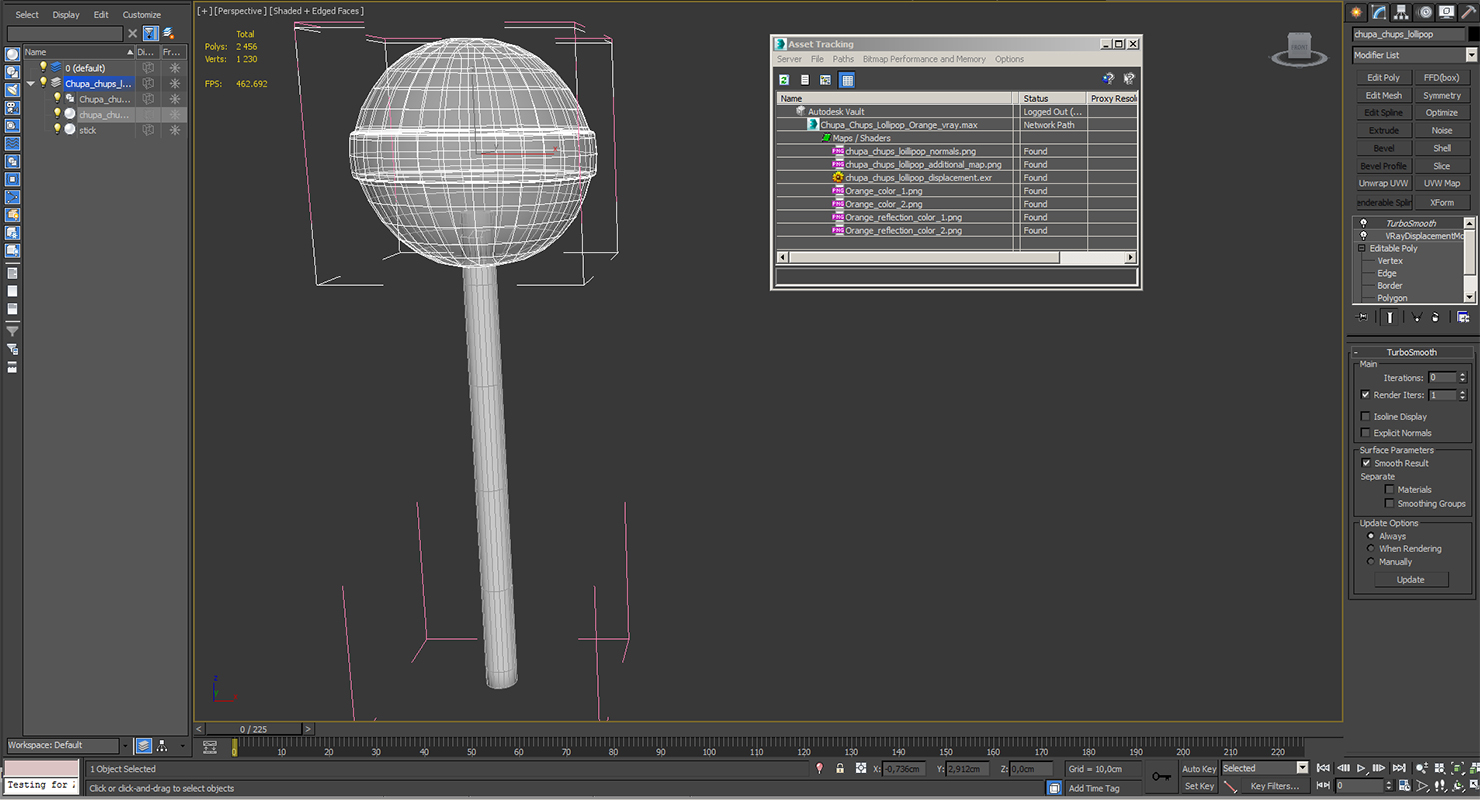1480x800 pixels.
Task: Click Make Unique icon under stack
Action: (x=1416, y=317)
